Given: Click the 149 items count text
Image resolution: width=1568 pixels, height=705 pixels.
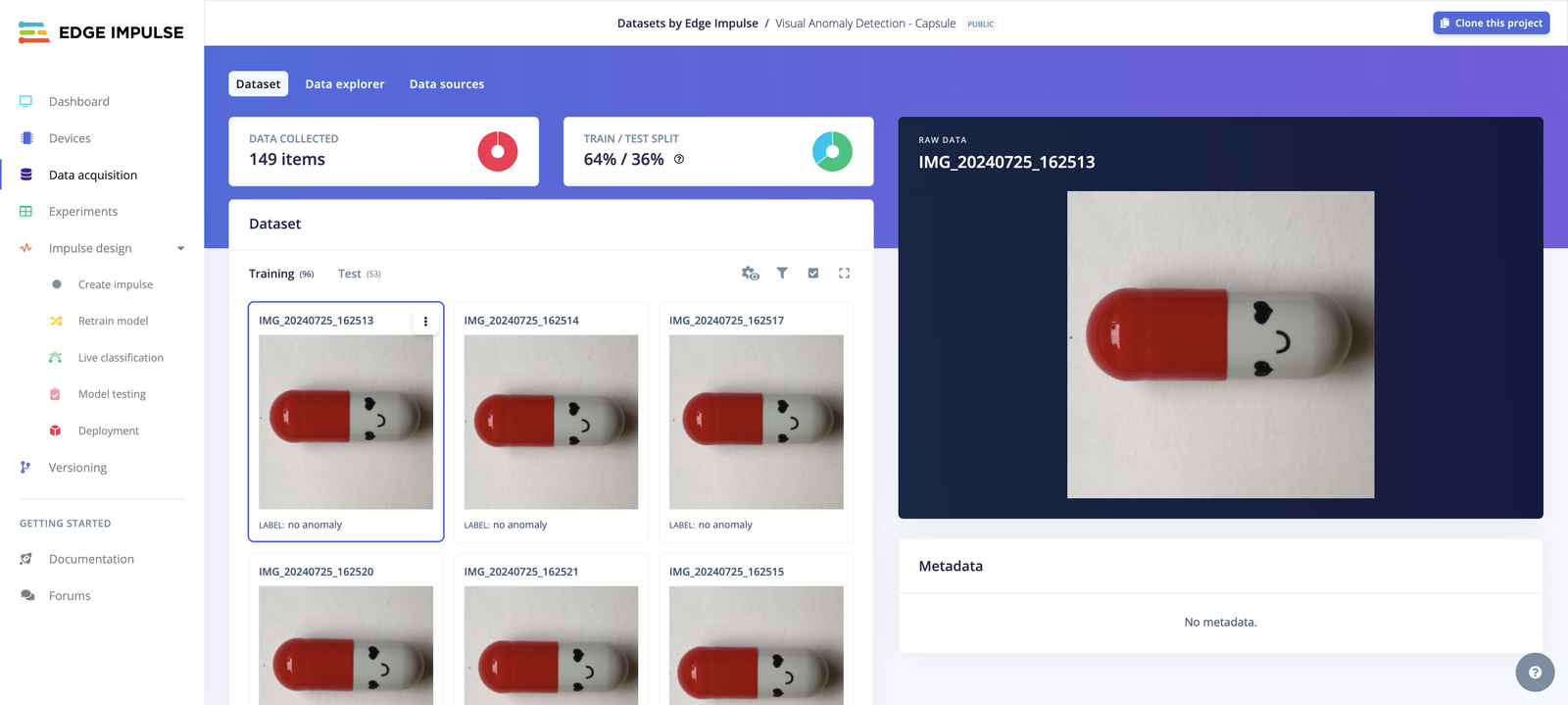Looking at the screenshot, I should pyautogui.click(x=287, y=159).
